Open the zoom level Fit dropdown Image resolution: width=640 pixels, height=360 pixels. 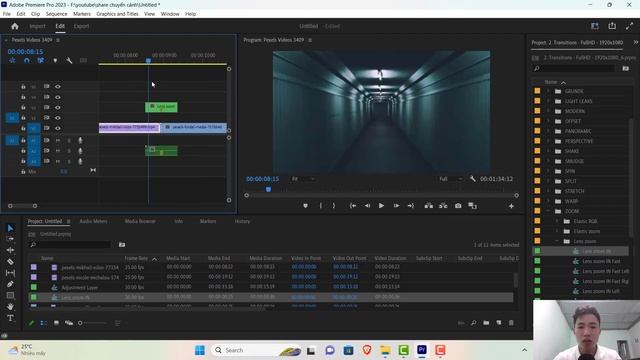click(303, 179)
